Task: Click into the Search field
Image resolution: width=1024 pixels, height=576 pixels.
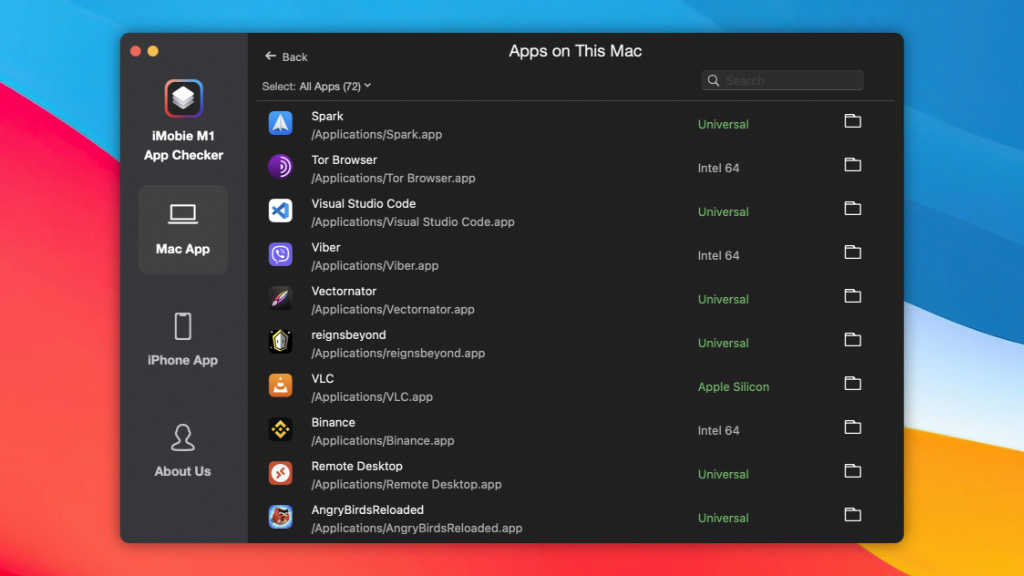Action: tap(782, 80)
